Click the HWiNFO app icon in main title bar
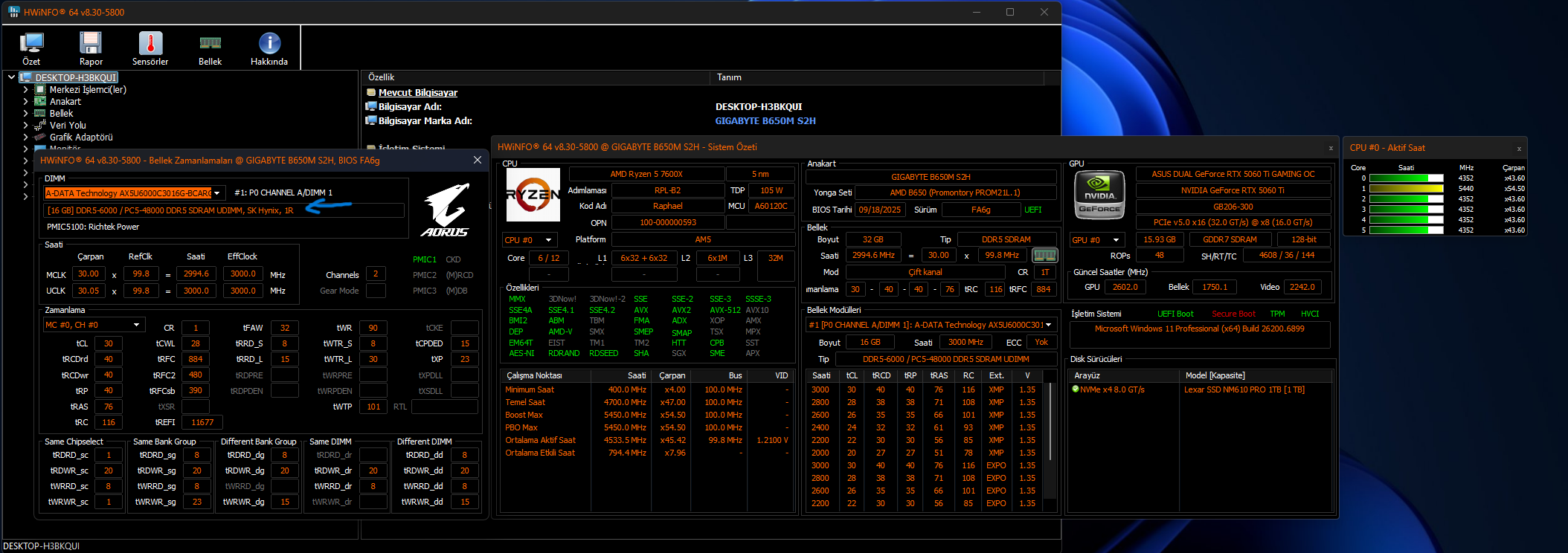Image resolution: width=1568 pixels, height=553 pixels. tap(13, 12)
